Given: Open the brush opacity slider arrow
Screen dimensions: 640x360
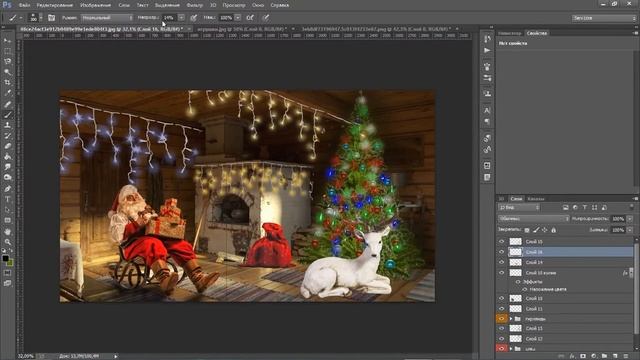Looking at the screenshot, I should point(181,18).
